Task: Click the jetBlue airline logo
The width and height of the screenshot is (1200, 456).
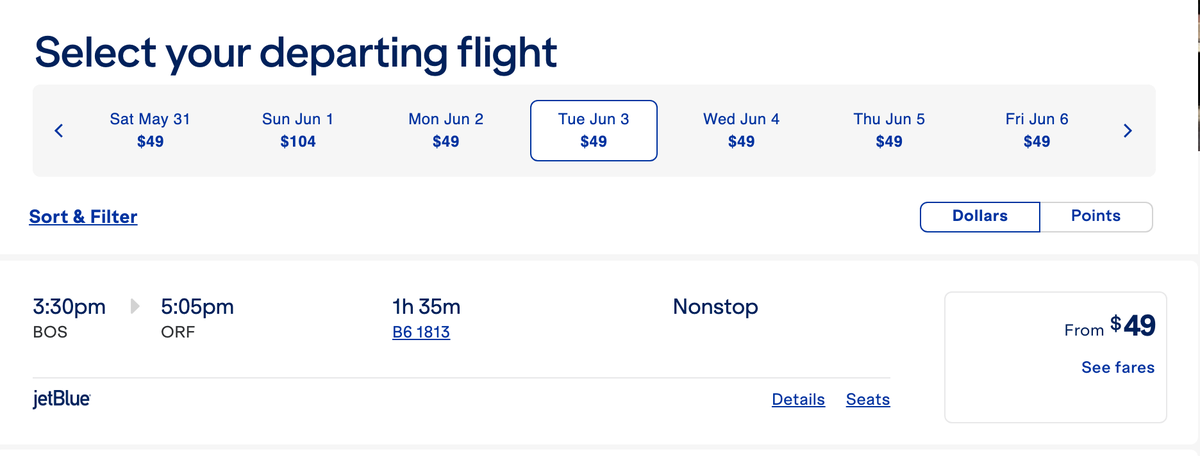Action: 62,399
